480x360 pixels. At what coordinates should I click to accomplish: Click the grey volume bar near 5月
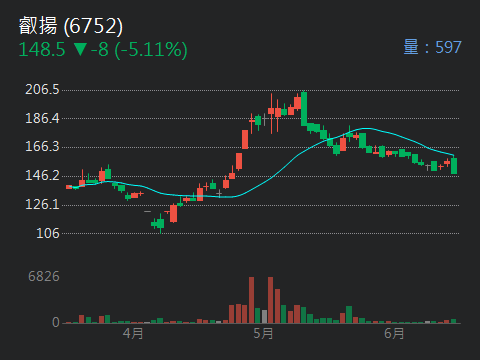[264, 316]
